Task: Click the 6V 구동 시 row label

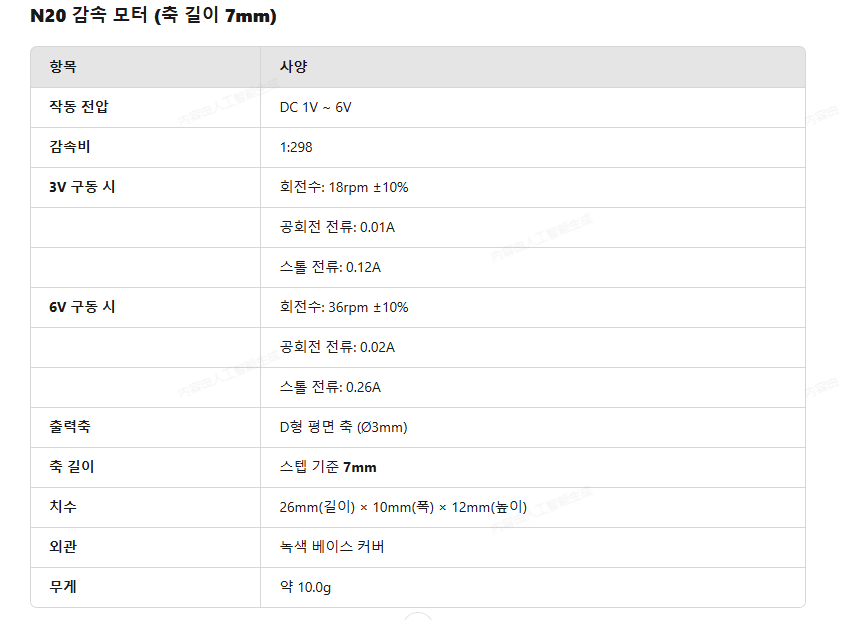Action: pos(82,307)
